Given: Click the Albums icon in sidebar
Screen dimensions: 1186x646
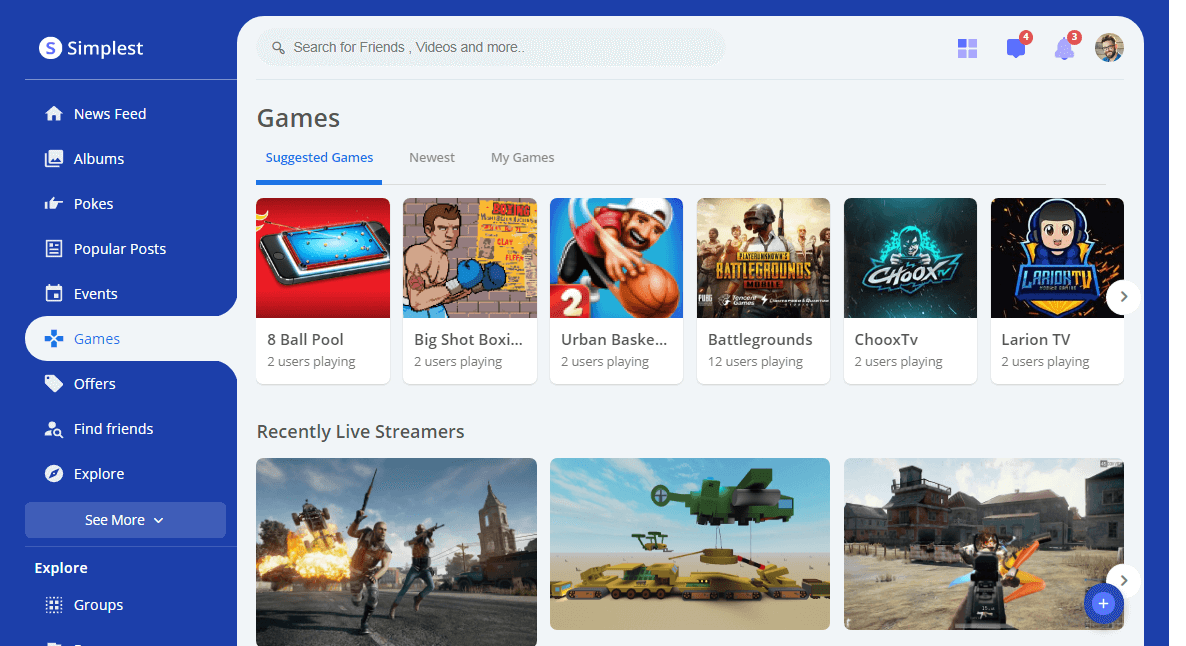Looking at the screenshot, I should [54, 159].
